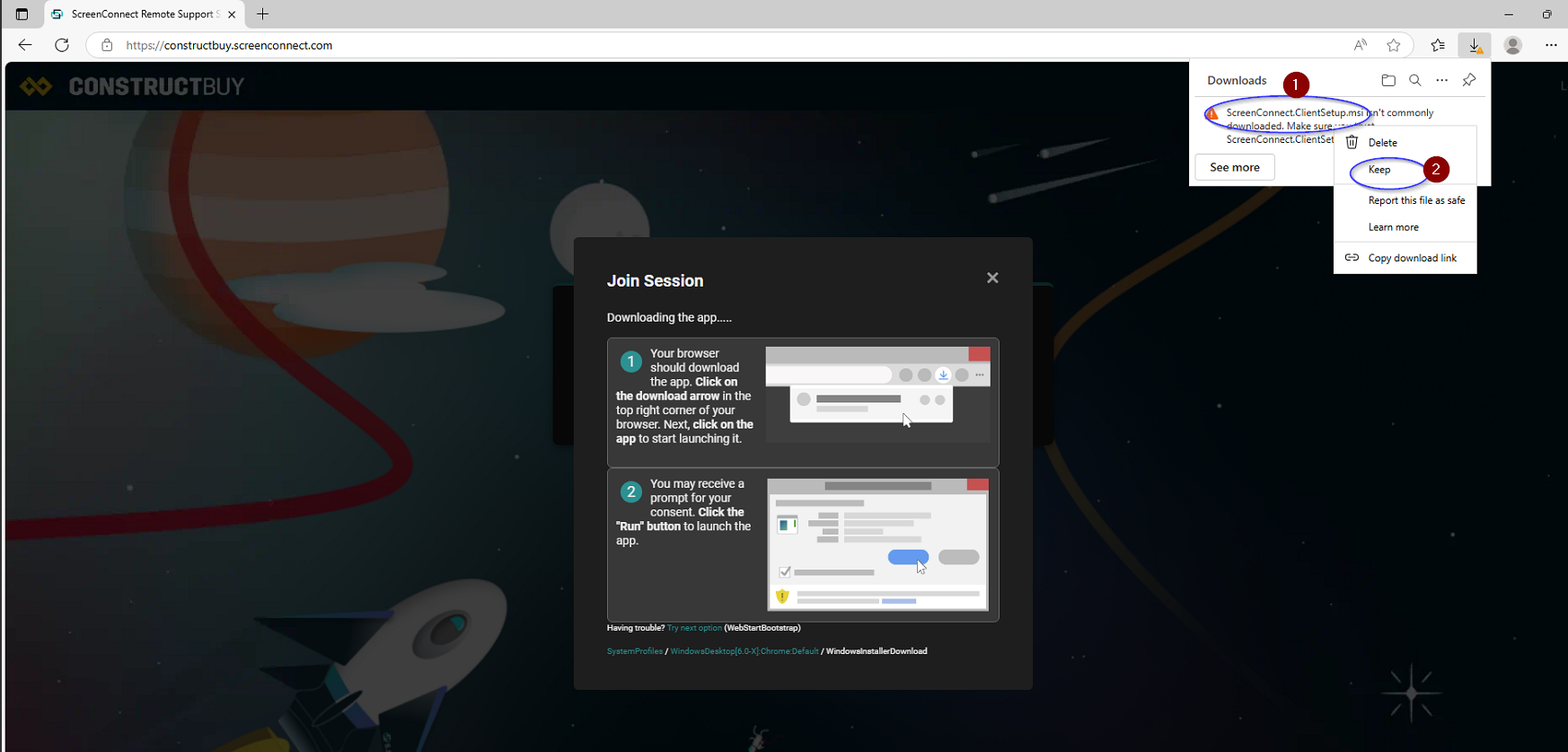Close the Join Session dialog
This screenshot has width=1568, height=752.
click(x=992, y=278)
